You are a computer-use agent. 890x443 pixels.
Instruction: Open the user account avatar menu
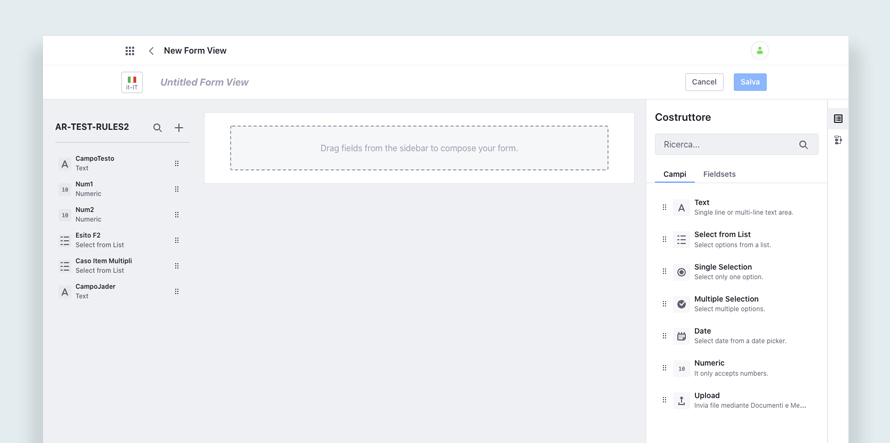pyautogui.click(x=759, y=51)
